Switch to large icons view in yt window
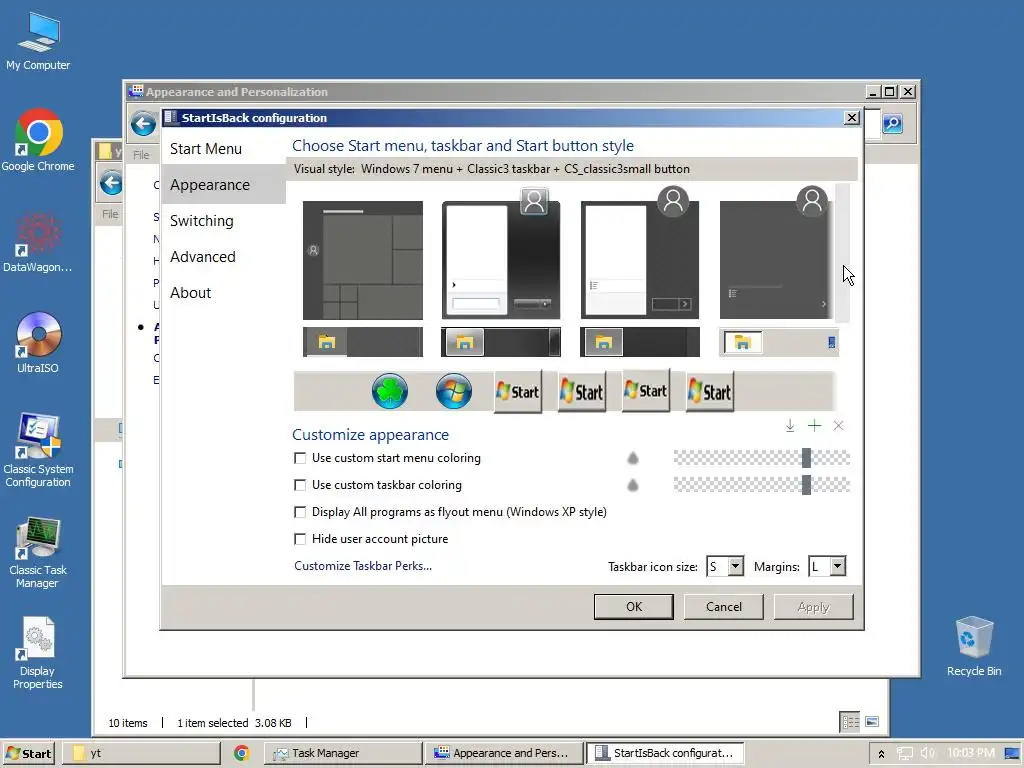Image resolution: width=1024 pixels, height=768 pixels. pyautogui.click(x=872, y=722)
